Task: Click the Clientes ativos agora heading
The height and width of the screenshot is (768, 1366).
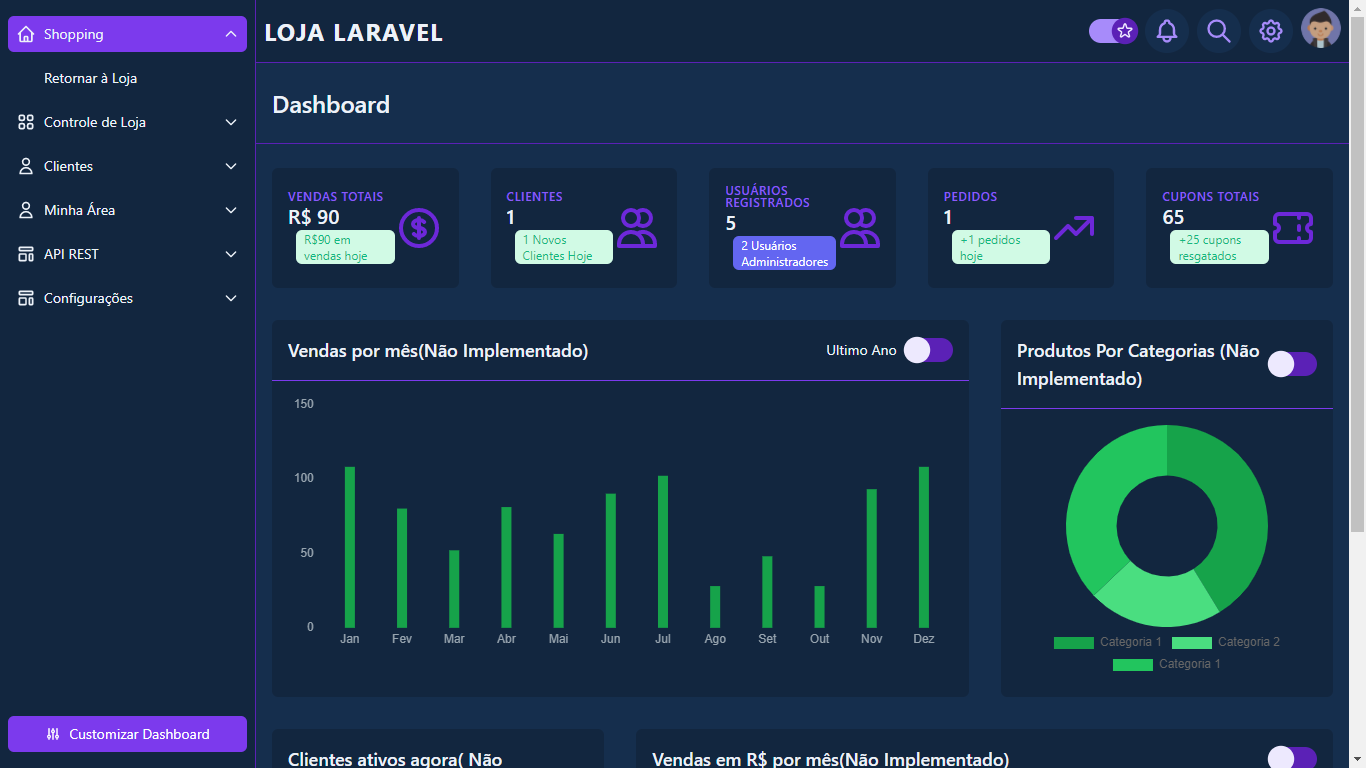Action: 395,759
